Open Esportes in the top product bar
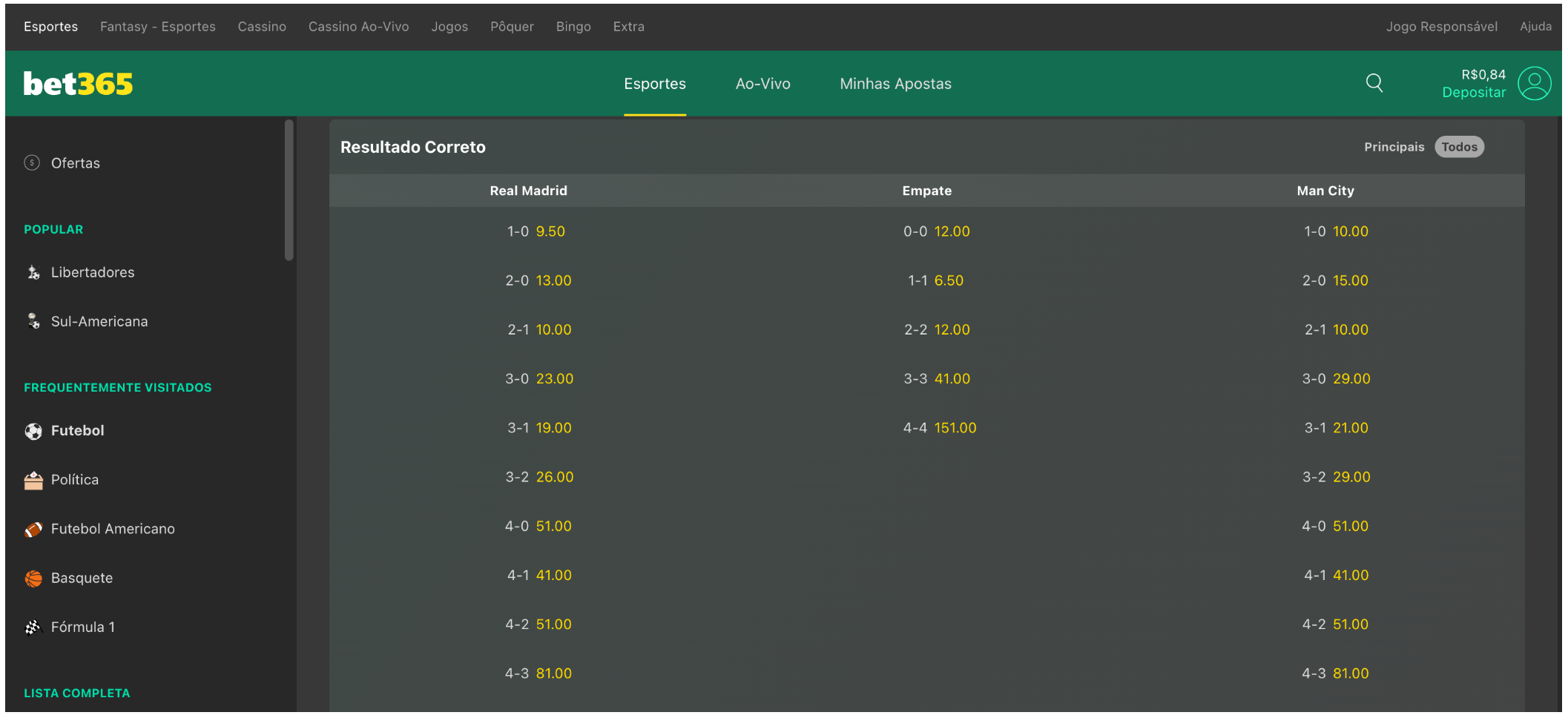1568x718 pixels. point(50,27)
